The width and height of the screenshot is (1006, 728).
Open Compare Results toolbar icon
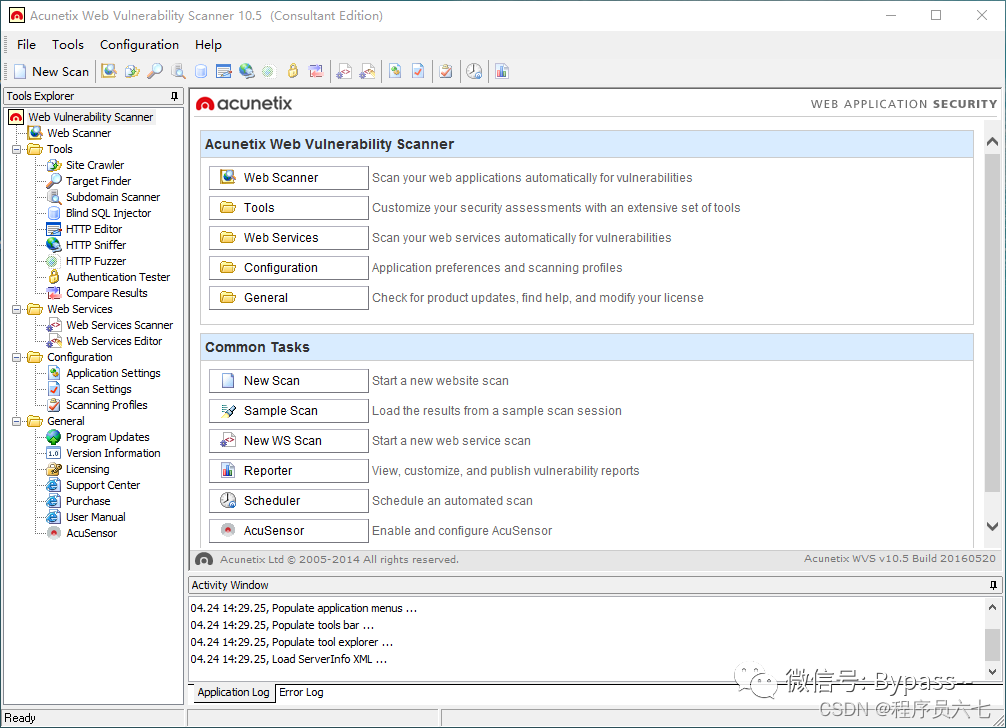pos(316,71)
